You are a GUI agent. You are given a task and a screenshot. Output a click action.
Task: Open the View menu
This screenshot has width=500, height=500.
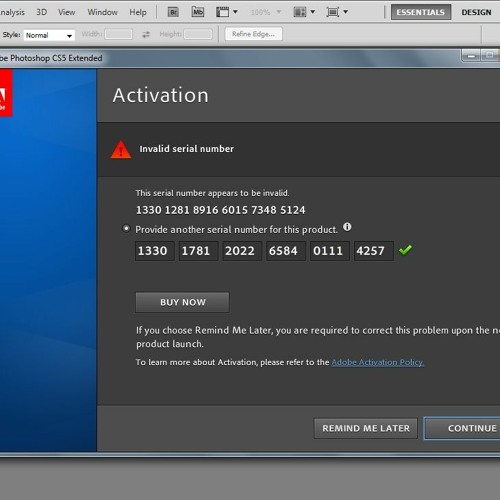[x=66, y=12]
